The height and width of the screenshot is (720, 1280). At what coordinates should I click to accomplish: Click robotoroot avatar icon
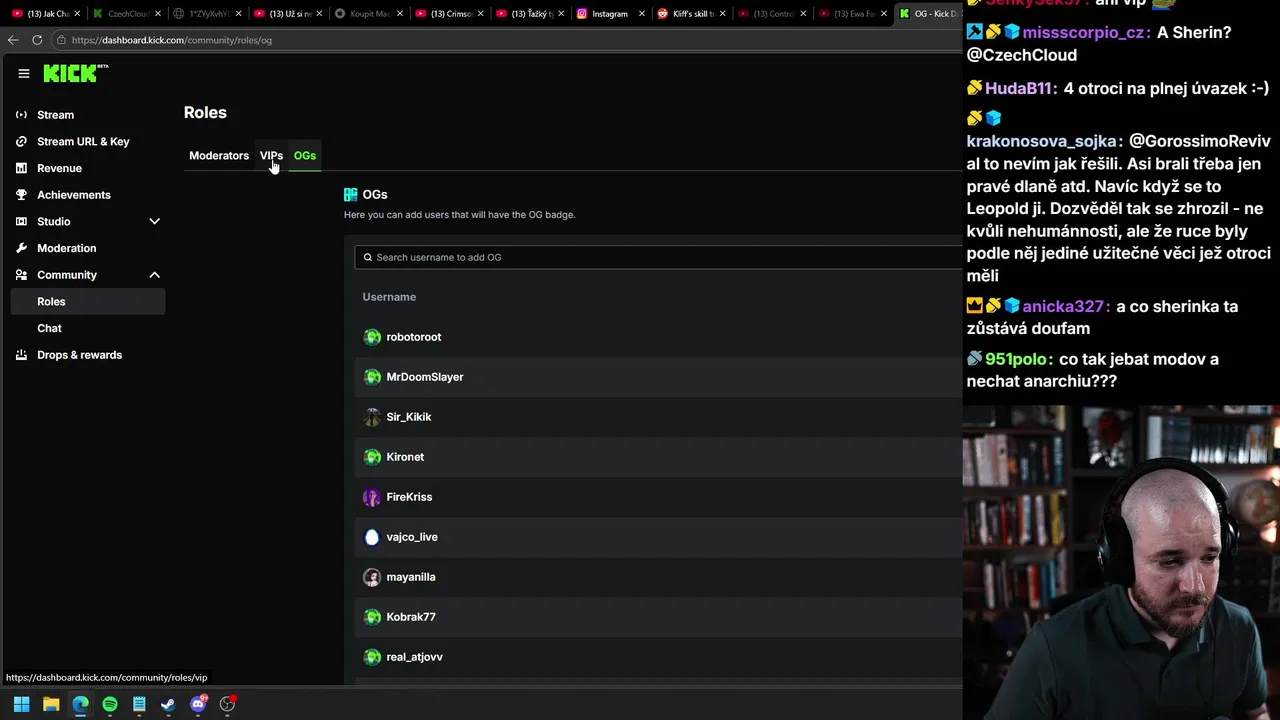click(x=372, y=337)
